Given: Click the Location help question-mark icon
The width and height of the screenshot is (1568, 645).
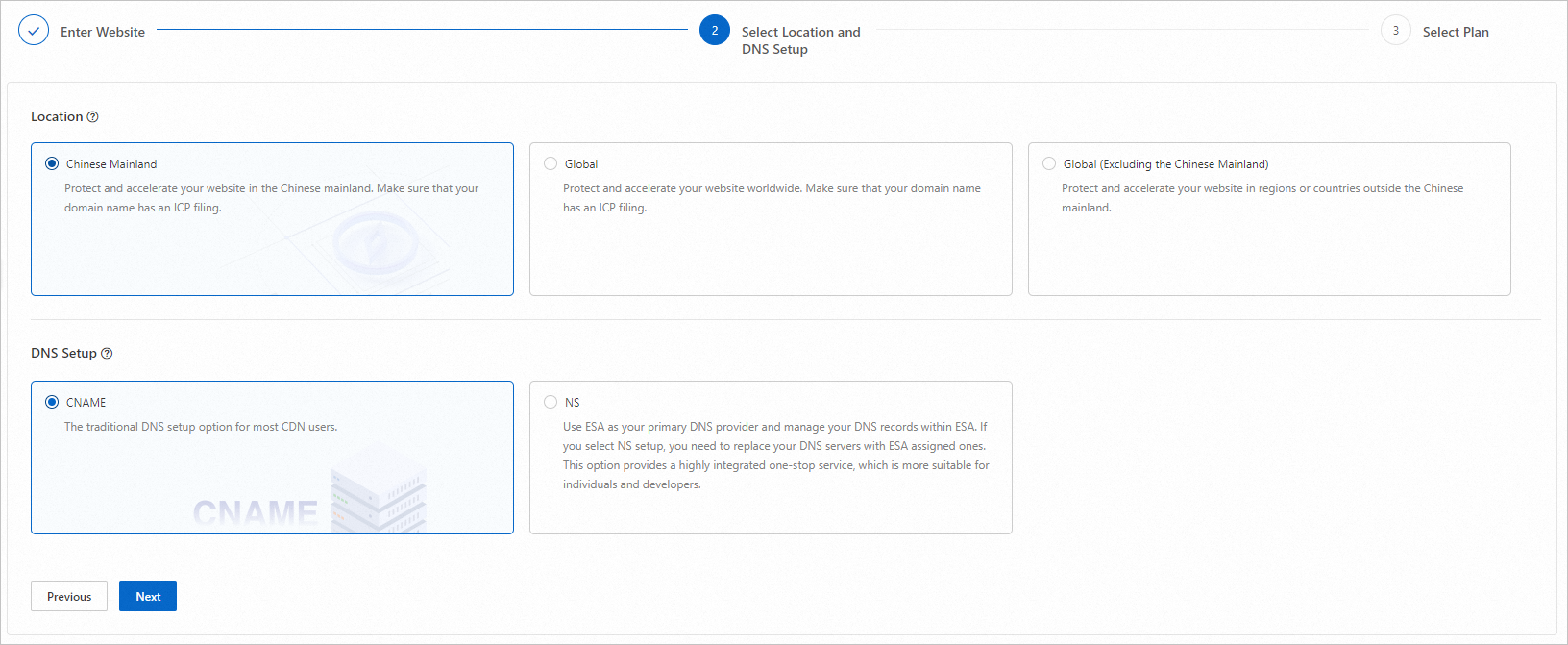Looking at the screenshot, I should (92, 117).
